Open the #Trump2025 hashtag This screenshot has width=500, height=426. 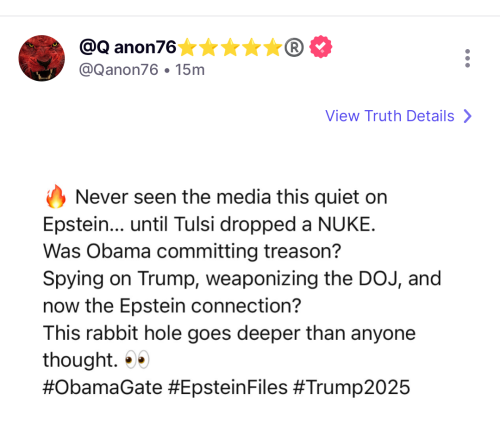tap(352, 387)
